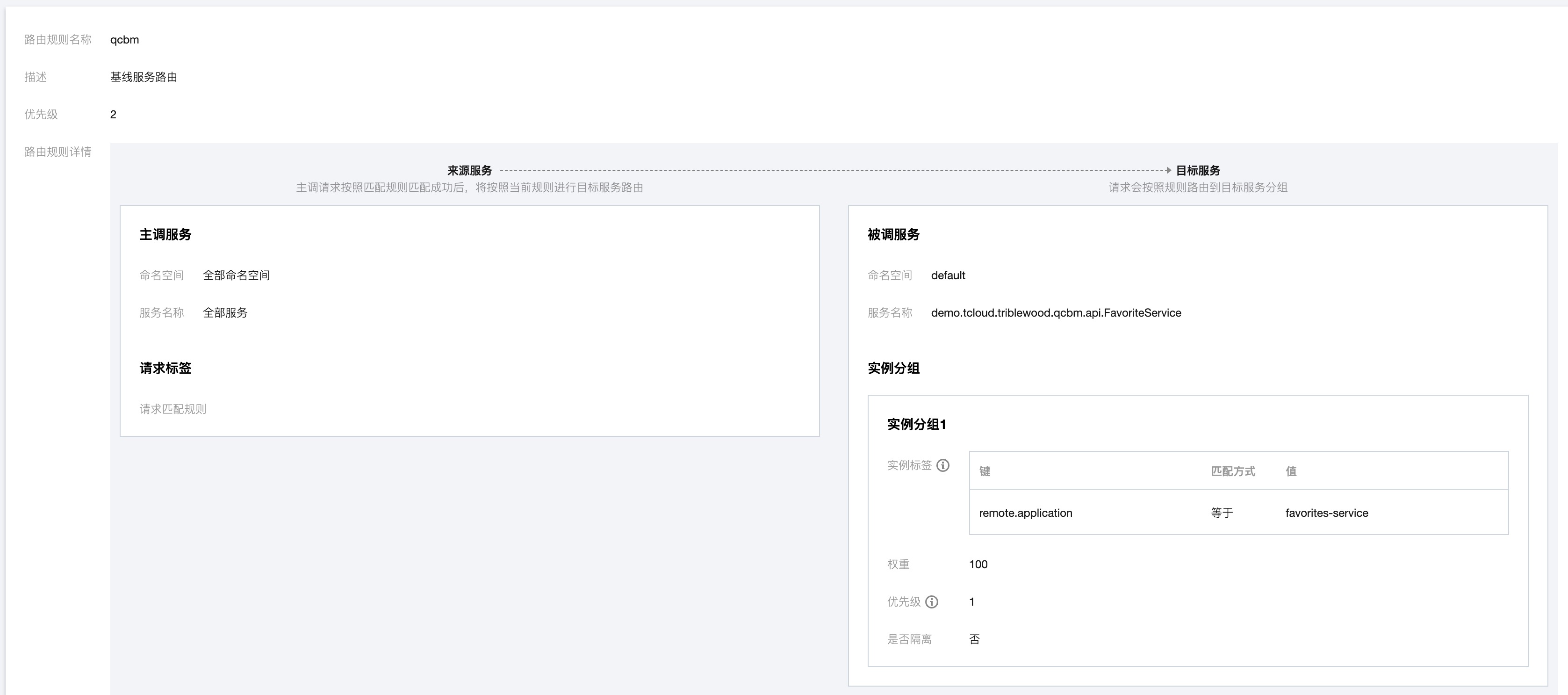Click the remote.application key cell
1568x695 pixels.
tap(1026, 513)
